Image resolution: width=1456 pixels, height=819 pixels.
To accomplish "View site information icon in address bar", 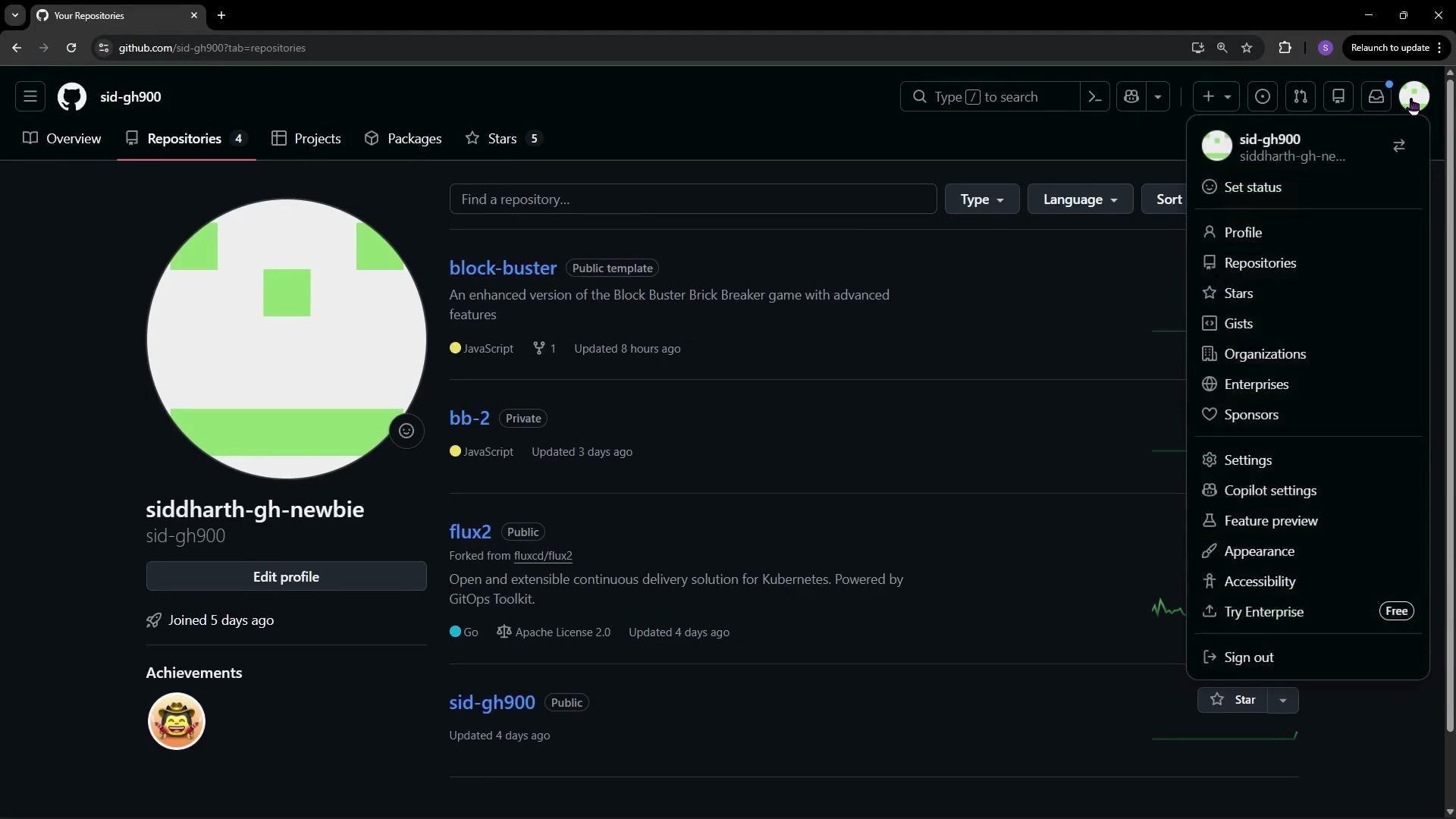I will (104, 47).
